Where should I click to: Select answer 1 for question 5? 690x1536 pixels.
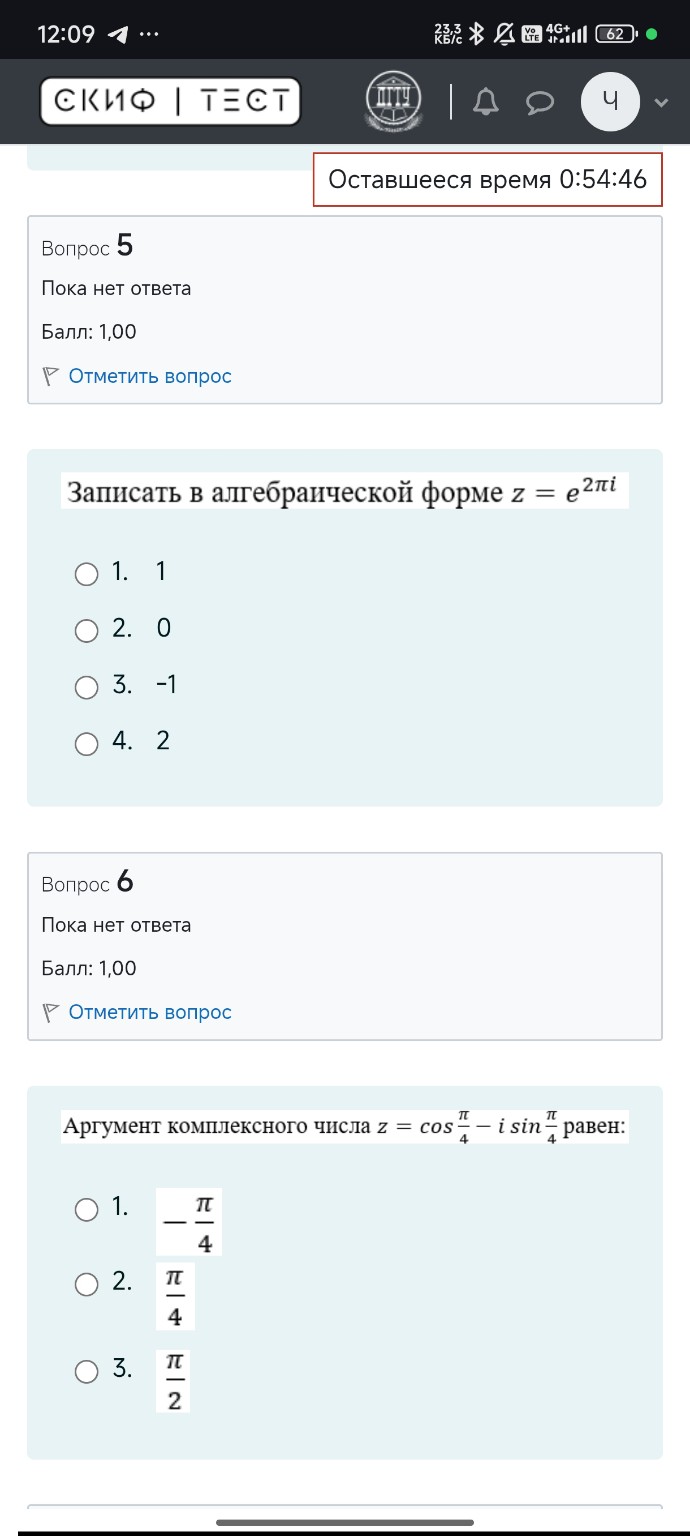click(86, 573)
